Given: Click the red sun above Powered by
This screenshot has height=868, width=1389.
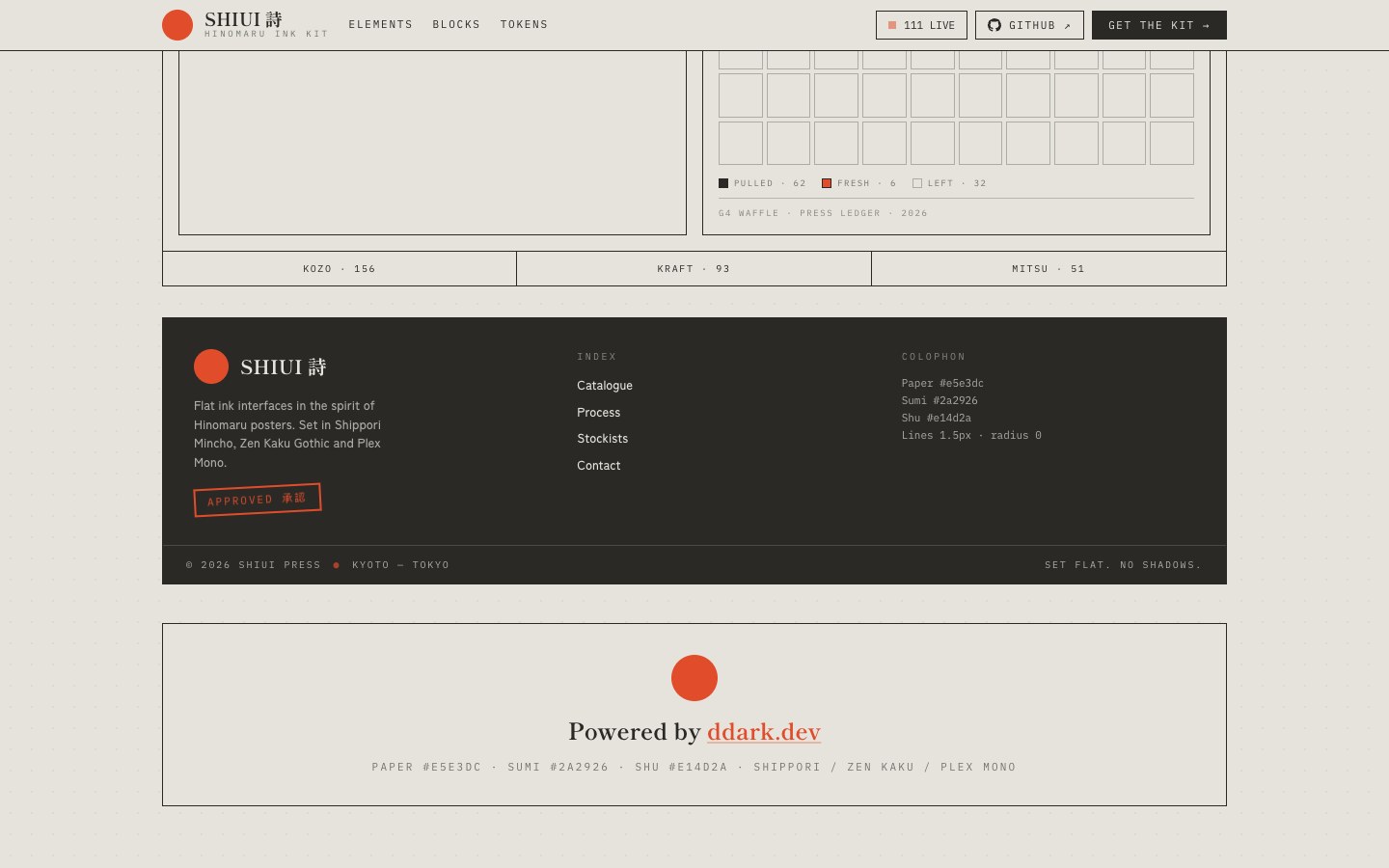Looking at the screenshot, I should coord(694,678).
